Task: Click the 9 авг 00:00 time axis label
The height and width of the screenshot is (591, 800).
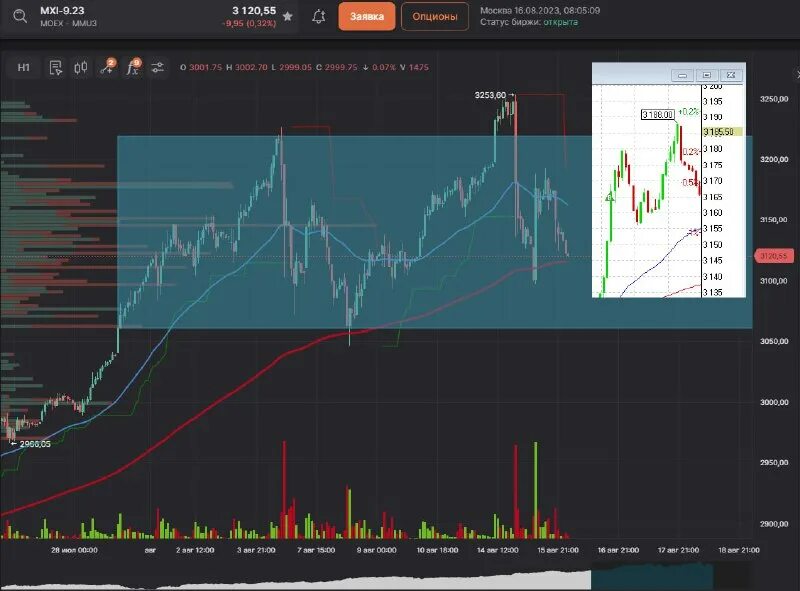Action: tap(377, 550)
